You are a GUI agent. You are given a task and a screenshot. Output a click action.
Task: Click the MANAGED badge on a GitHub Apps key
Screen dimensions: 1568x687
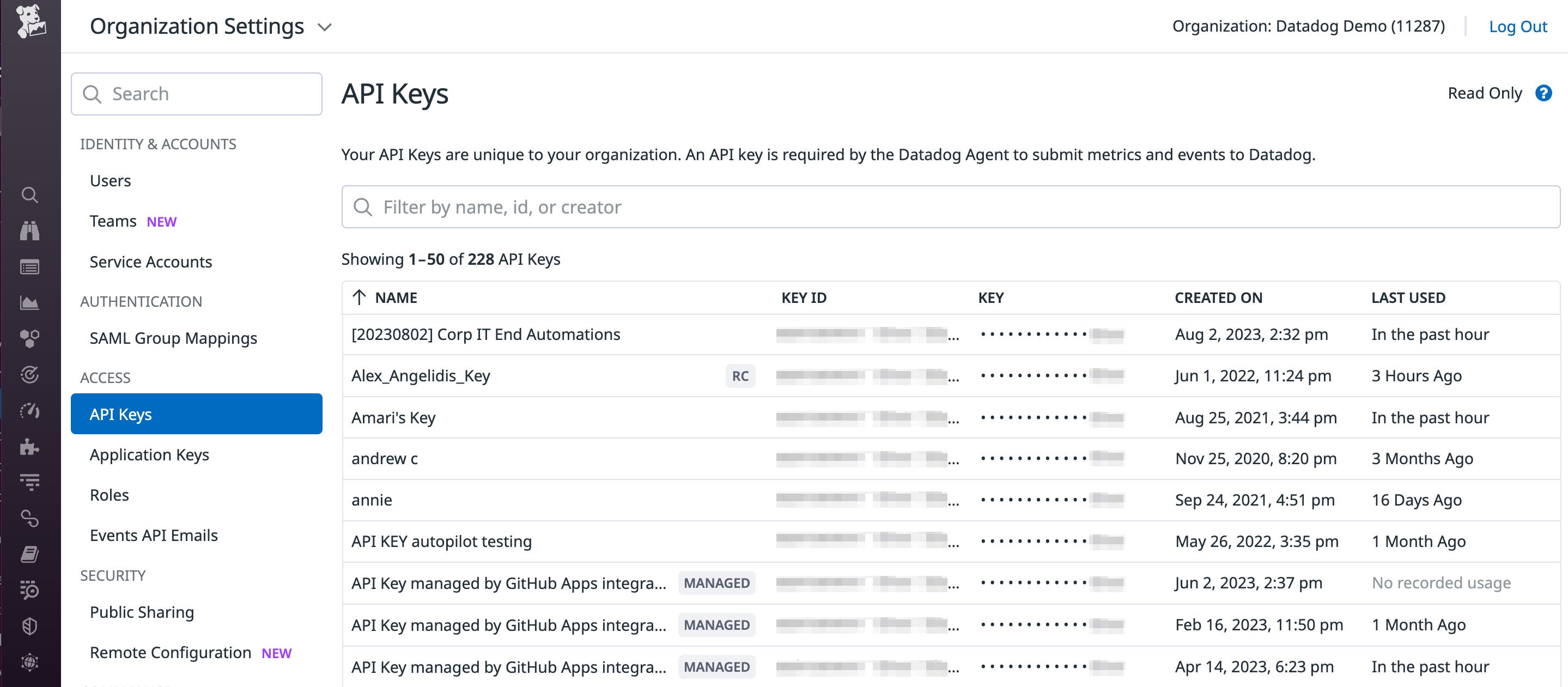[x=716, y=582]
